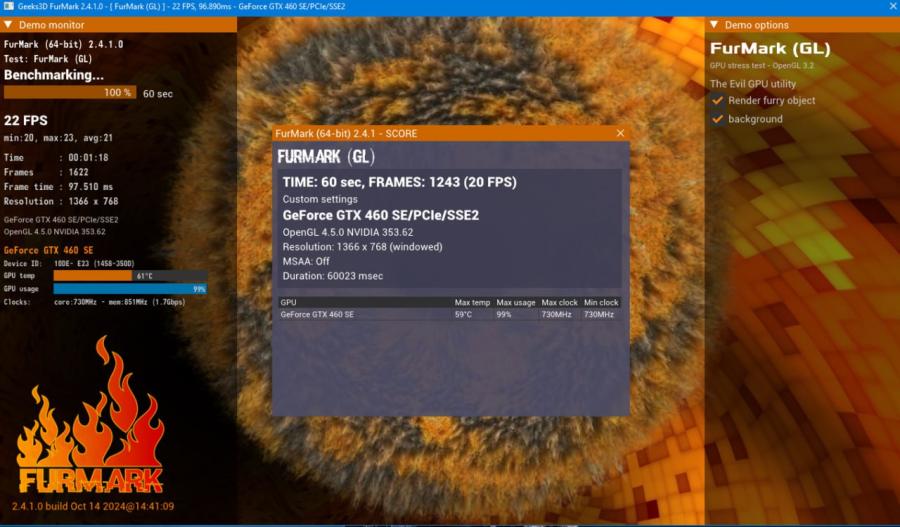Click the build Oct 14 2024 version text

pos(93,506)
